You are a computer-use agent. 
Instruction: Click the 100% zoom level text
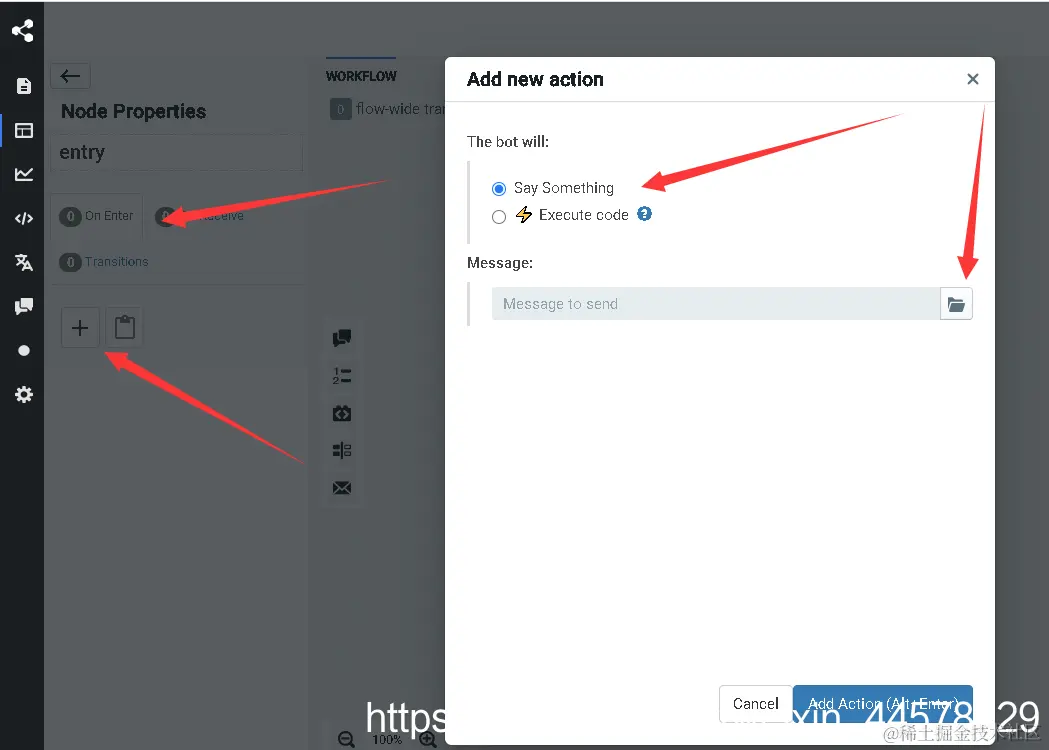click(x=387, y=739)
